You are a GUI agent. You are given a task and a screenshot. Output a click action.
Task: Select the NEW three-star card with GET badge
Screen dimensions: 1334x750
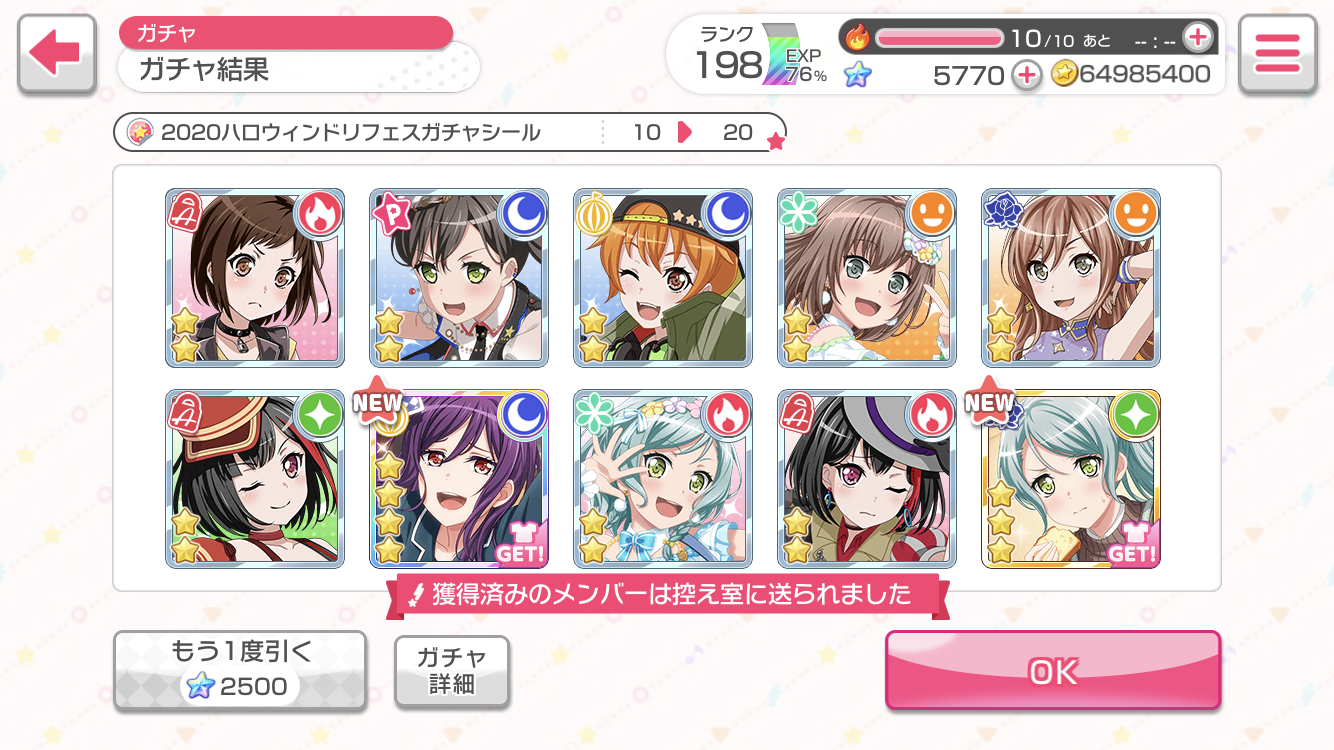coord(1071,479)
